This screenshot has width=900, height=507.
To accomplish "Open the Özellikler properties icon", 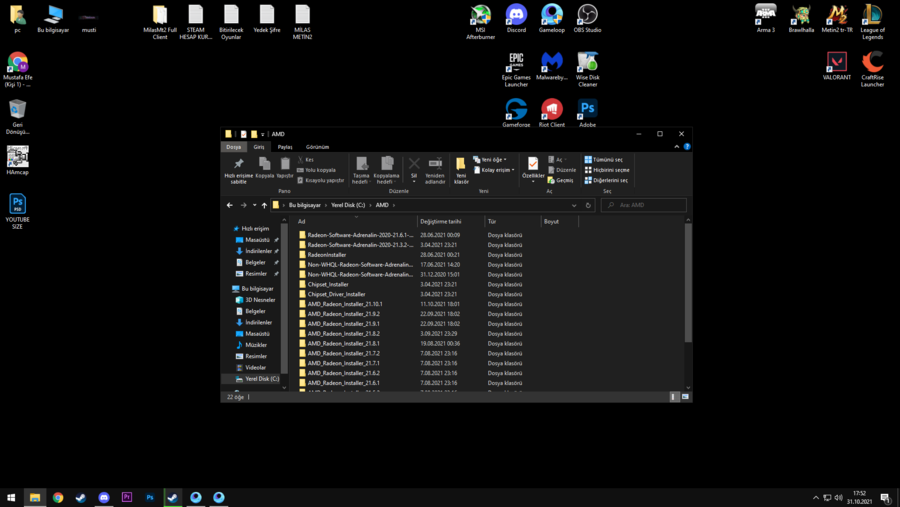I will pos(533,164).
